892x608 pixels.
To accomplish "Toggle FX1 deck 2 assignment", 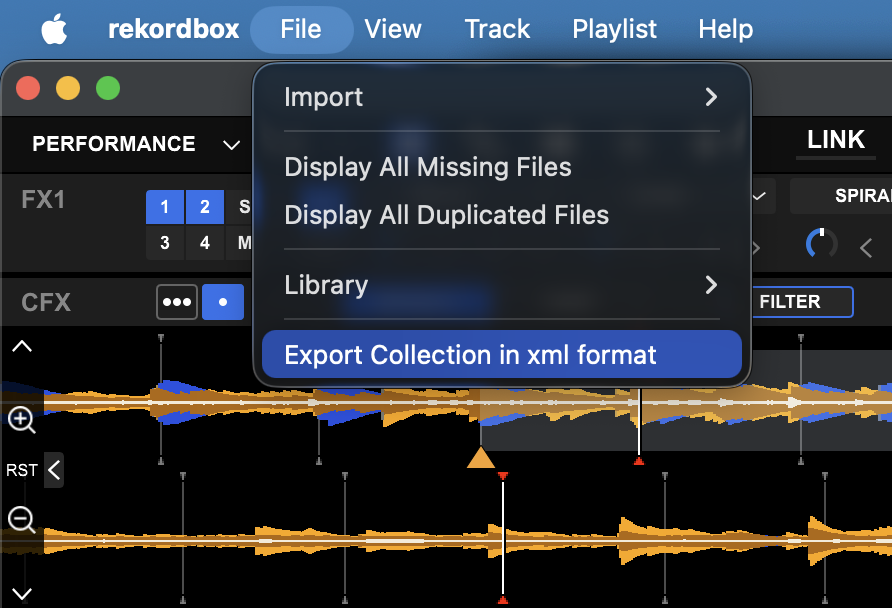I will (205, 206).
